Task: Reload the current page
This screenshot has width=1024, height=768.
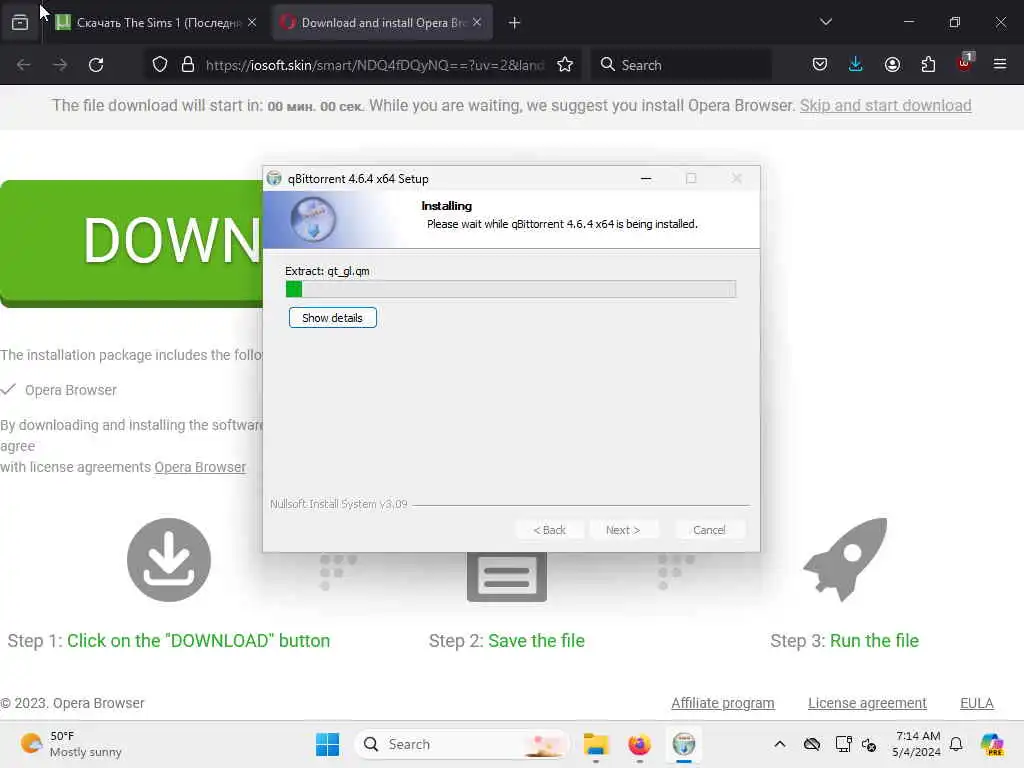Action: point(96,65)
